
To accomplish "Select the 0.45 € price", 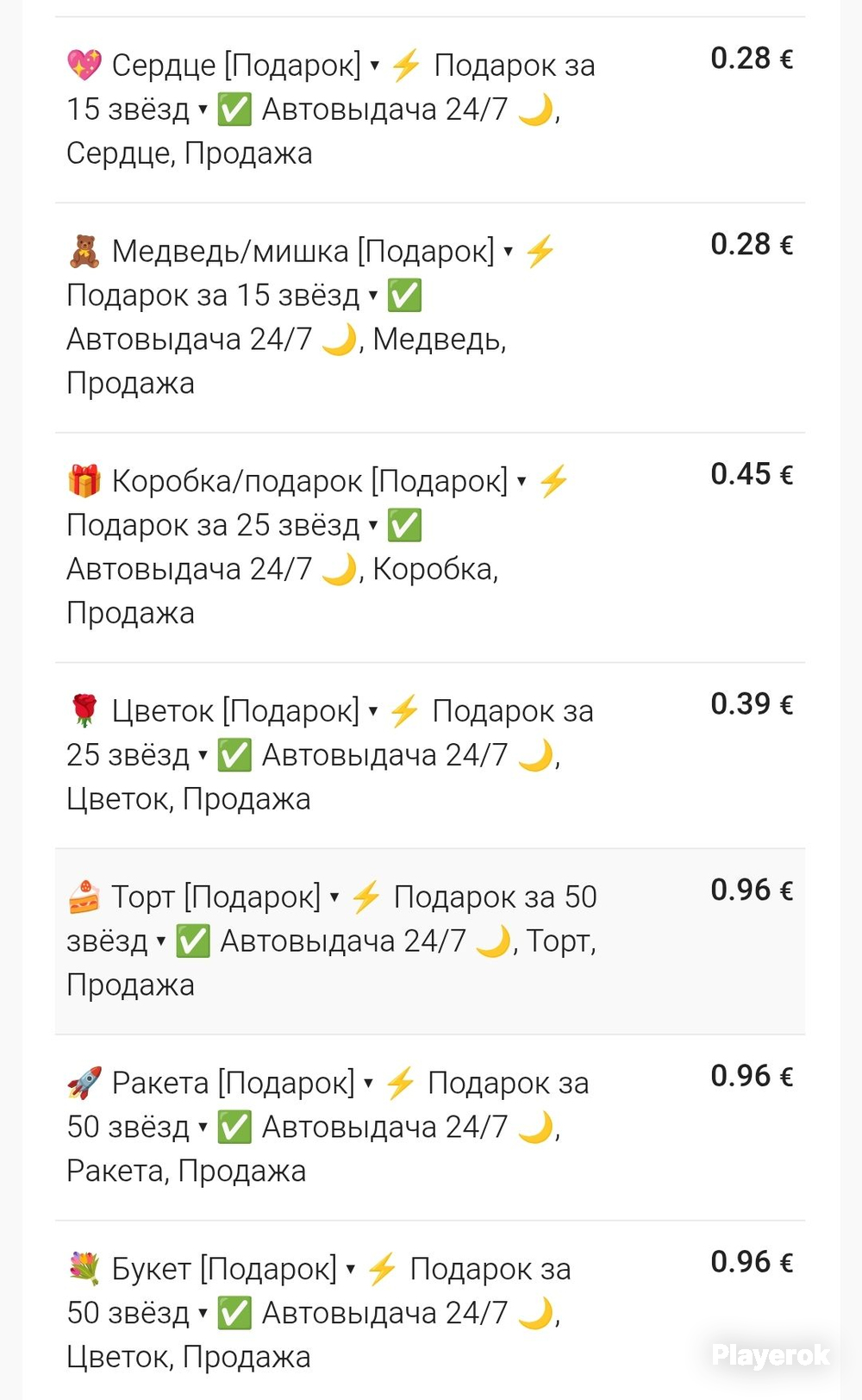I will pyautogui.click(x=751, y=474).
